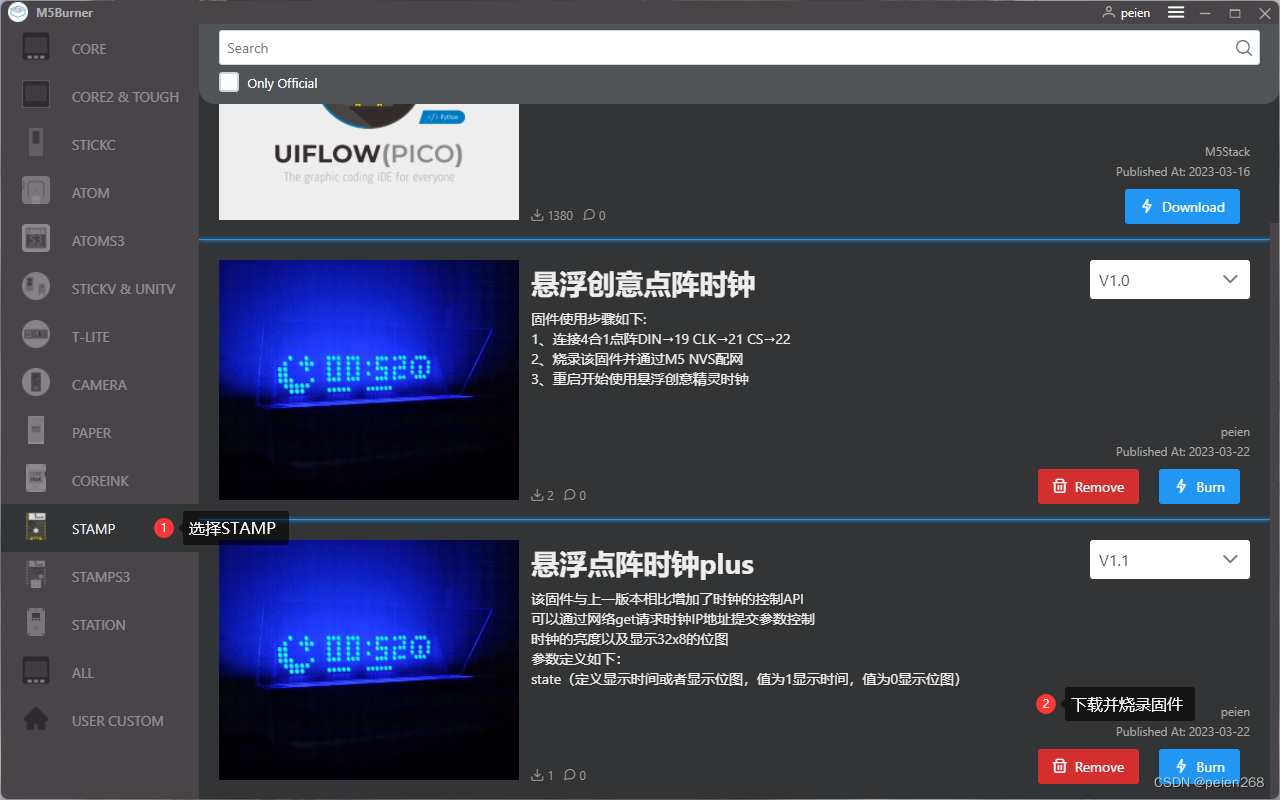1280x800 pixels.
Task: Click comment icon on UIFLOW(PICO) card
Action: point(588,215)
